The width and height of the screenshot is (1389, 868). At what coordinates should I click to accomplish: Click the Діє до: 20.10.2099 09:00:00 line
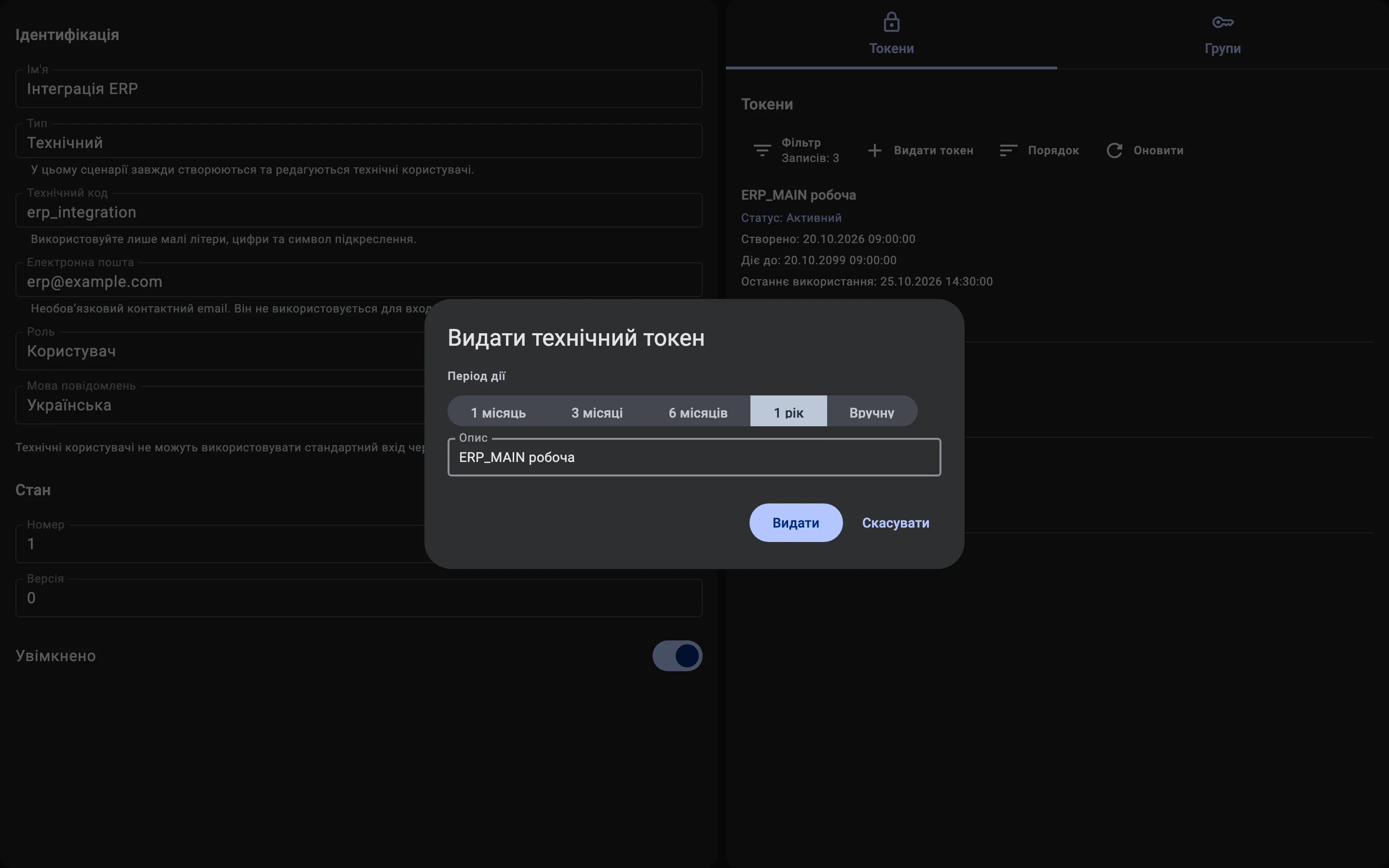click(x=818, y=260)
